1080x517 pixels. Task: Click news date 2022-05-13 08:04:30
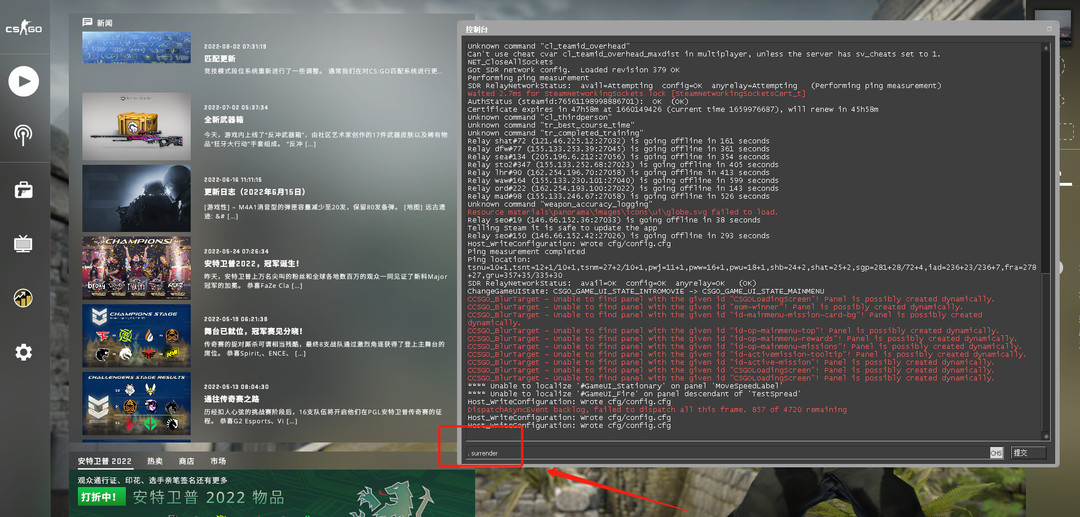pyautogui.click(x=236, y=387)
